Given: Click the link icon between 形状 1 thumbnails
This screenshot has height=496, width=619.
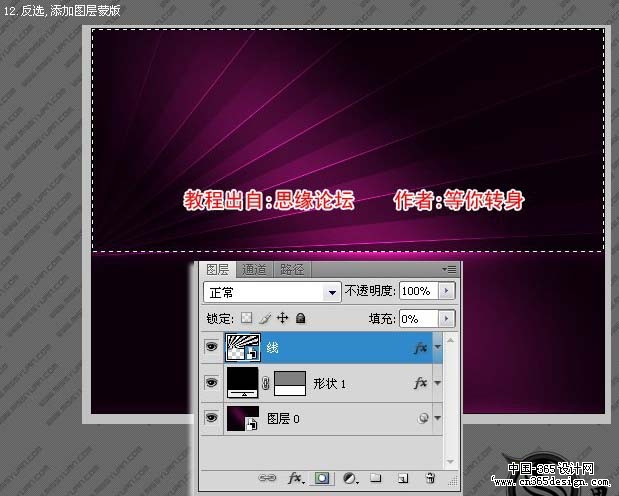Looking at the screenshot, I should click(x=266, y=383).
